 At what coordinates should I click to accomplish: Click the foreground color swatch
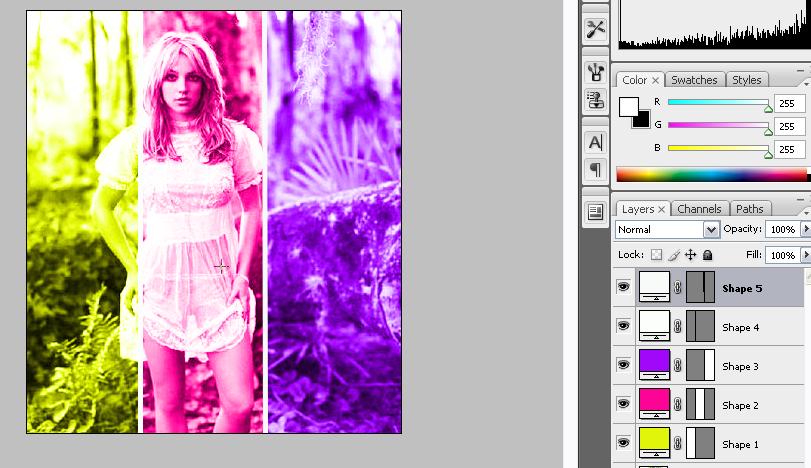[629, 106]
